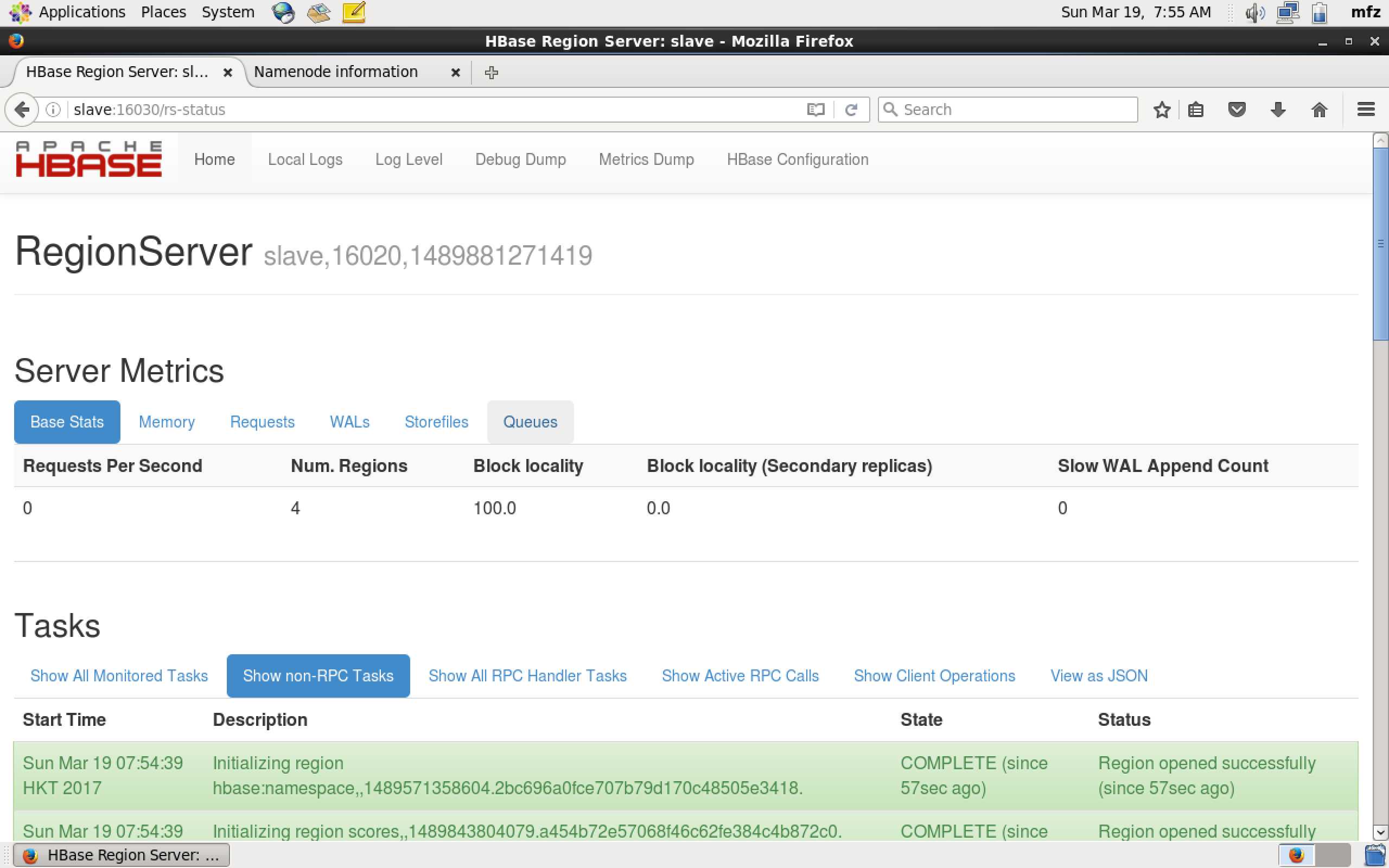
Task: Show Client Operations tasks
Action: tap(934, 676)
